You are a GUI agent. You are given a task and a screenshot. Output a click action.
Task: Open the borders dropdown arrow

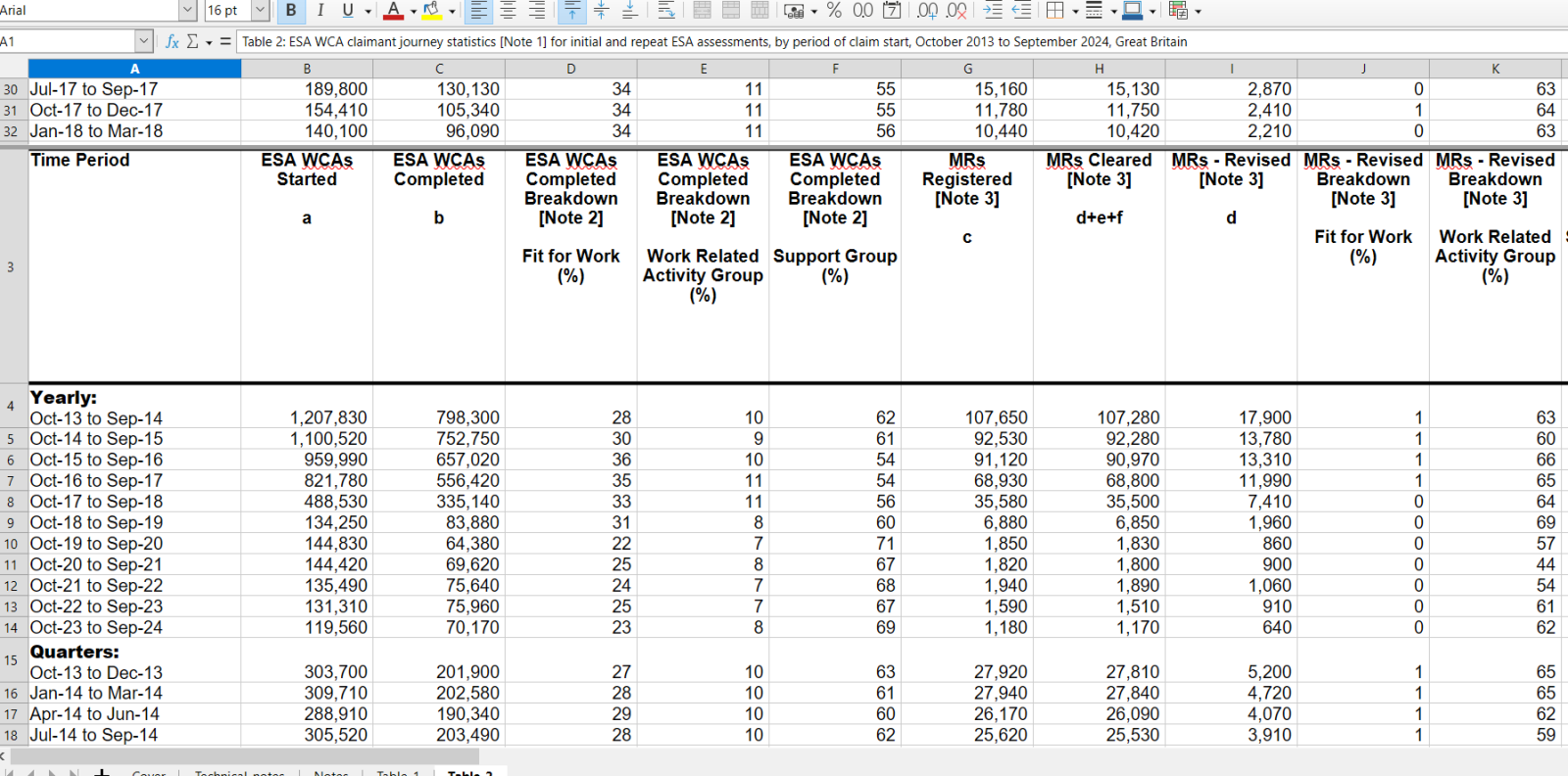point(1075,12)
